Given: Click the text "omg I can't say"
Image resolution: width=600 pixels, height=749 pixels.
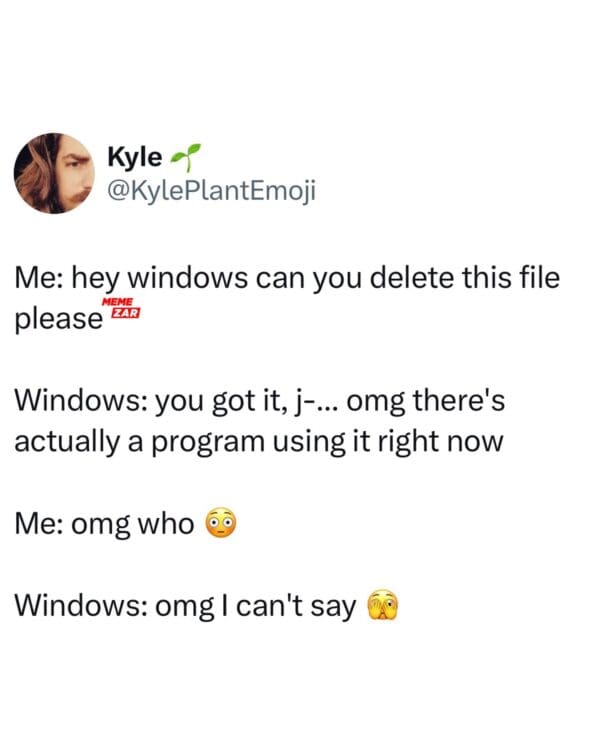Looking at the screenshot, I should pyautogui.click(x=256, y=606).
